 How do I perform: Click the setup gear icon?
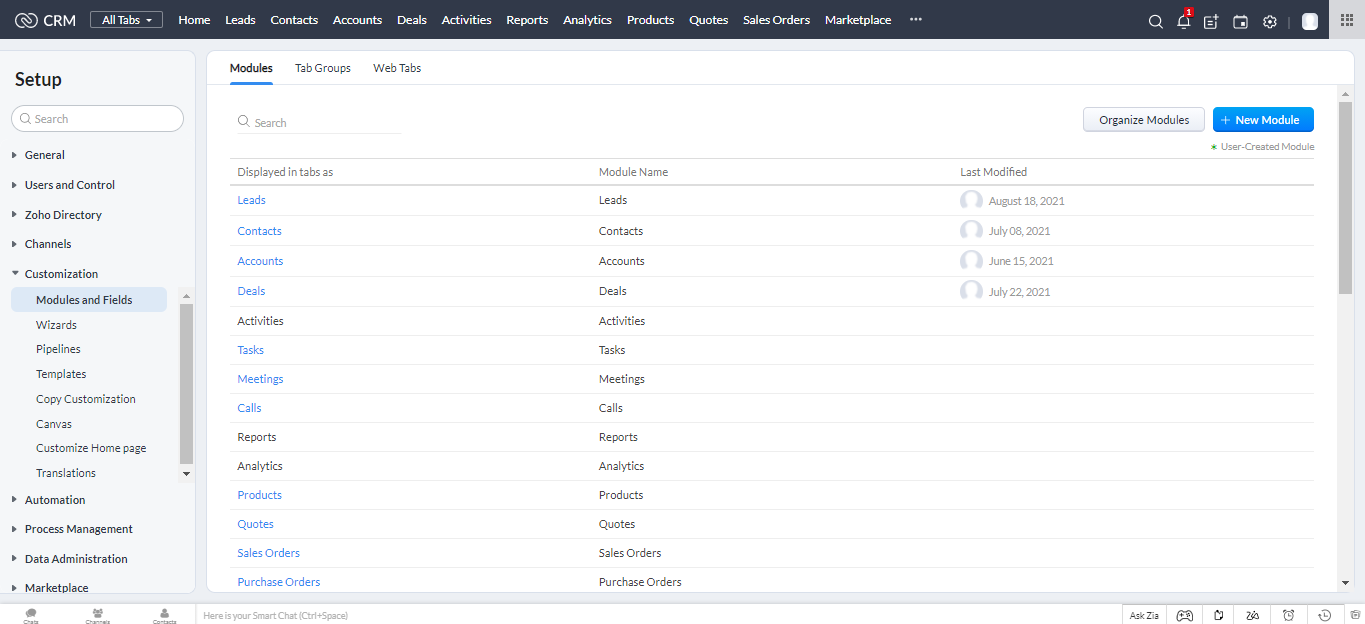pyautogui.click(x=1269, y=21)
